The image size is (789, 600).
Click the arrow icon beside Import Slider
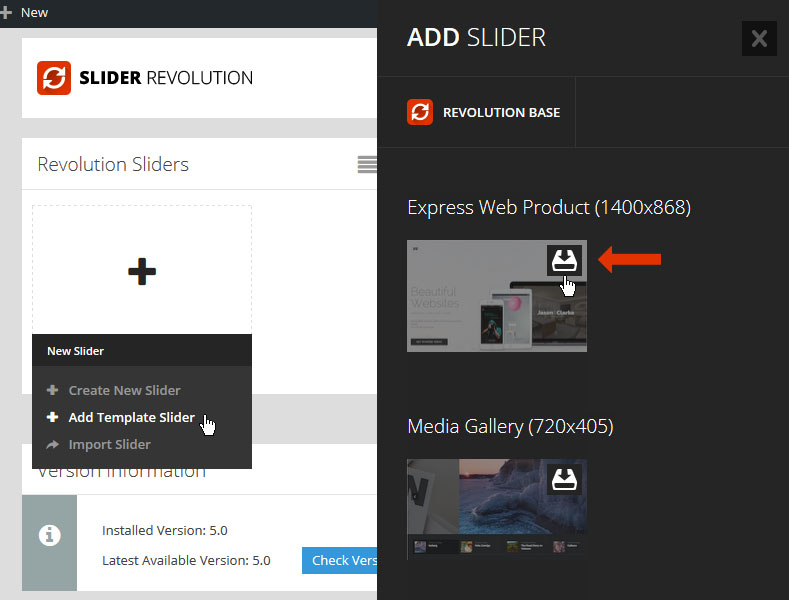pos(53,444)
